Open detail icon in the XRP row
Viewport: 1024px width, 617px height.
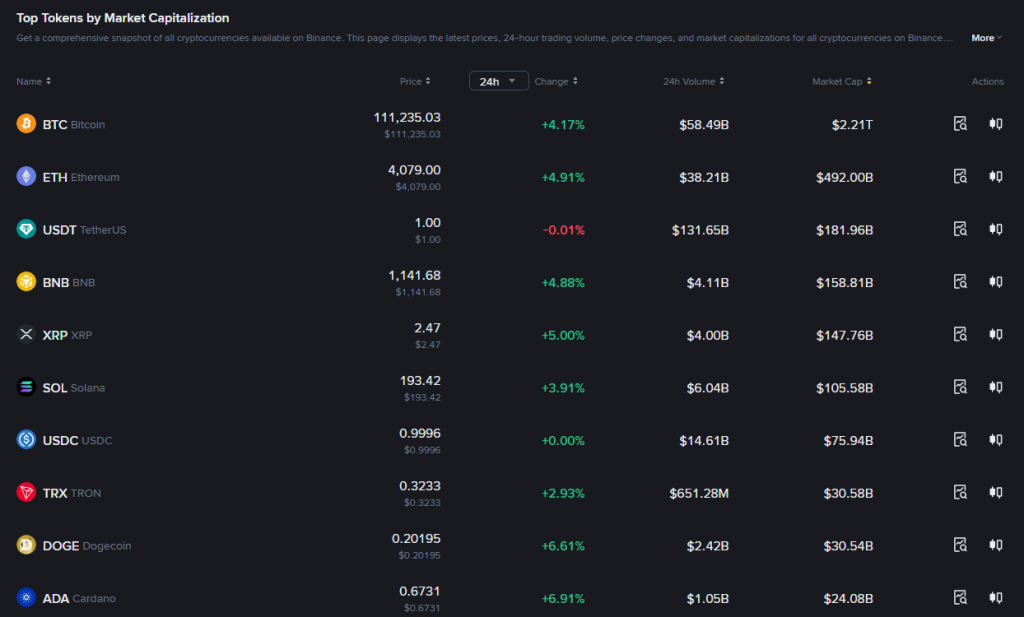pos(960,334)
